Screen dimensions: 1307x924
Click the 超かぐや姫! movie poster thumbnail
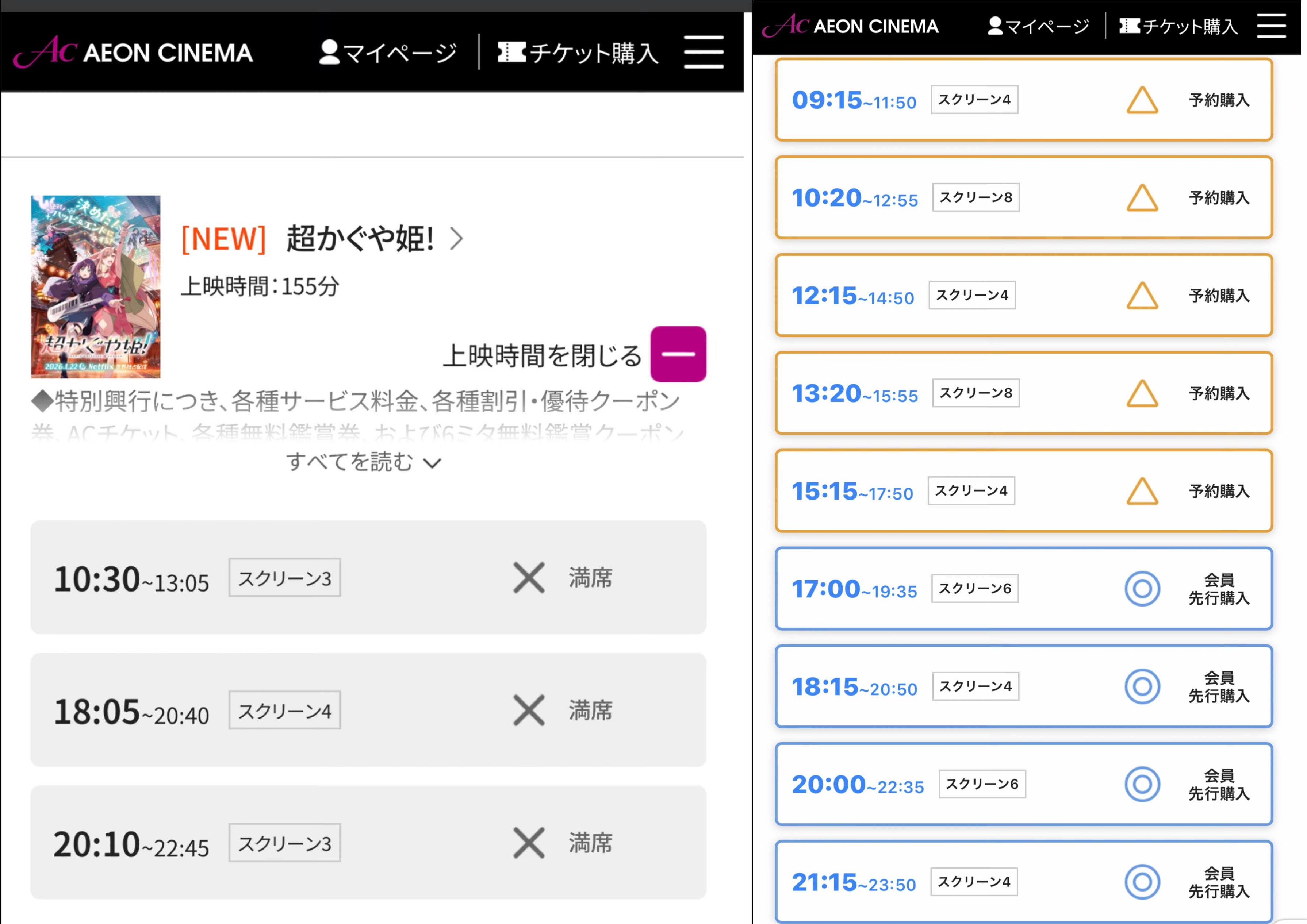(x=96, y=287)
